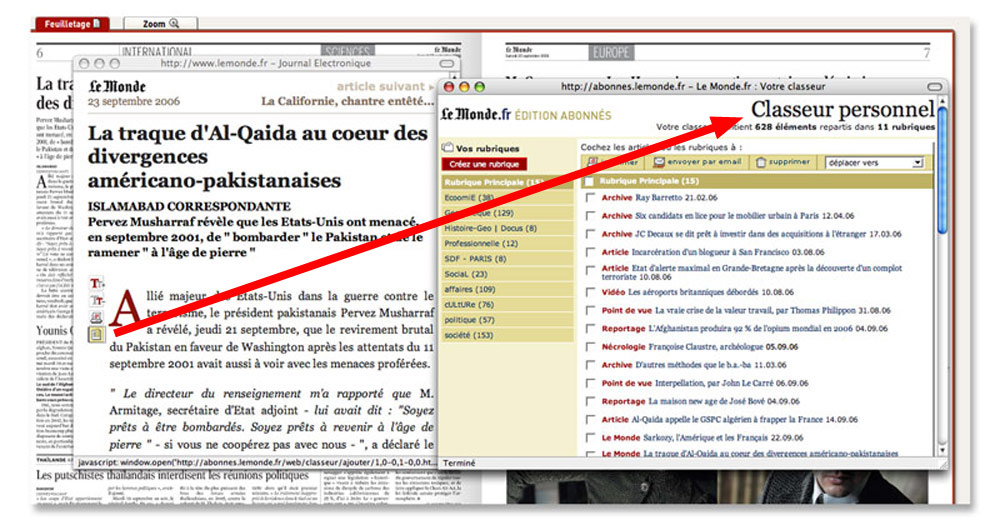Open the cULtURe (76) rubrique

click(507, 305)
